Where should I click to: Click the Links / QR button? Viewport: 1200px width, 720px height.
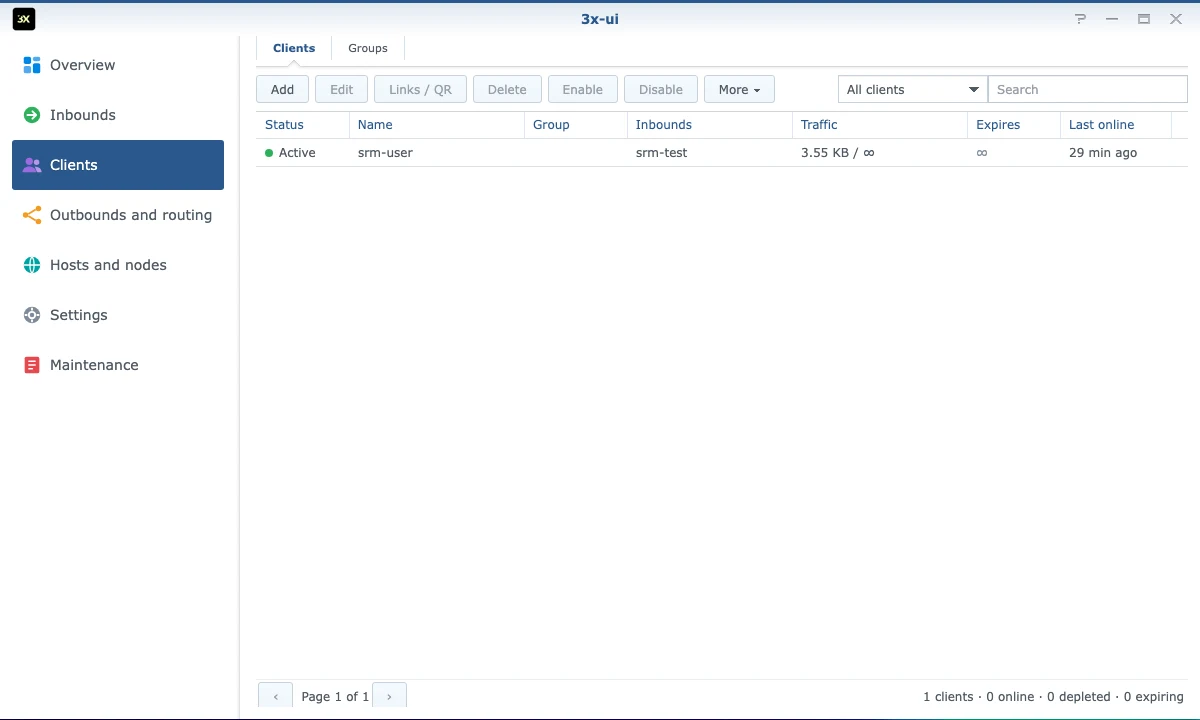click(420, 89)
